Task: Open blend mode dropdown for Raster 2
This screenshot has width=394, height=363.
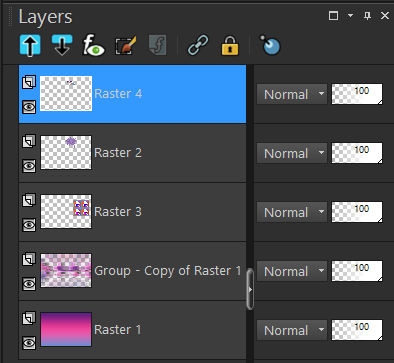Action: [292, 153]
